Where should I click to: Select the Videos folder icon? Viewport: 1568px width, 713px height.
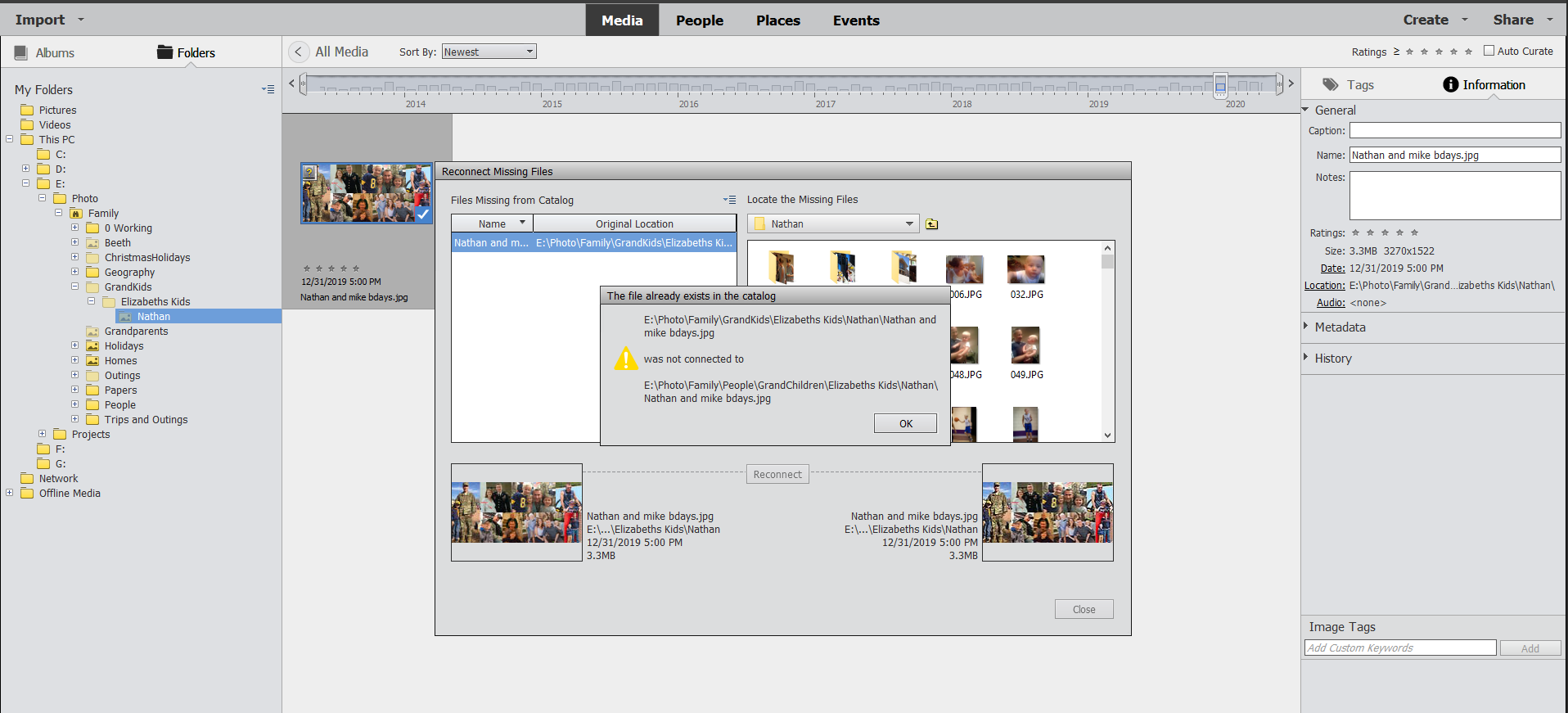point(27,125)
